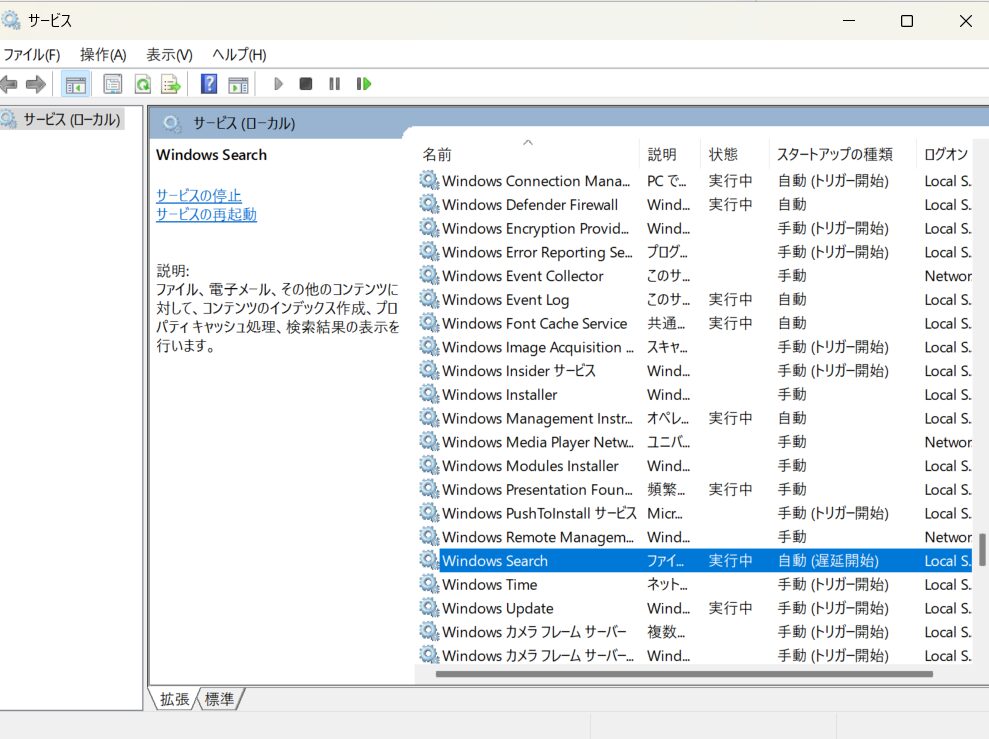This screenshot has height=739, width=989.
Task: Click the Services app icon in title bar
Action: point(11,20)
